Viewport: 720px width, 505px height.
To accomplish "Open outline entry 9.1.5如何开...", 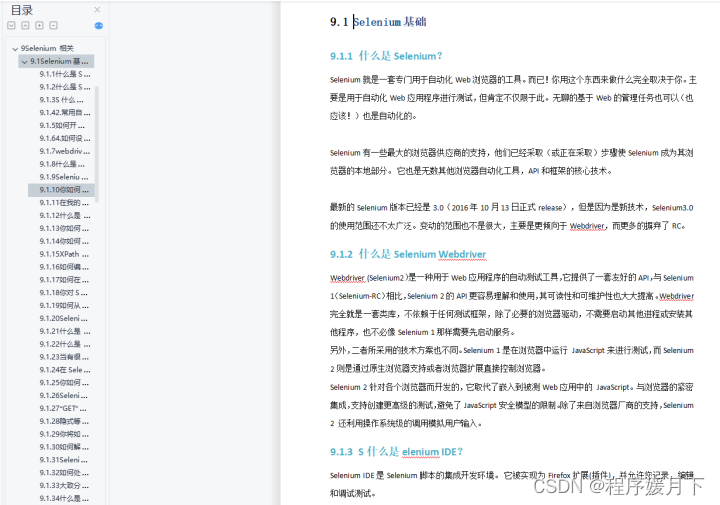I will [x=62, y=125].
